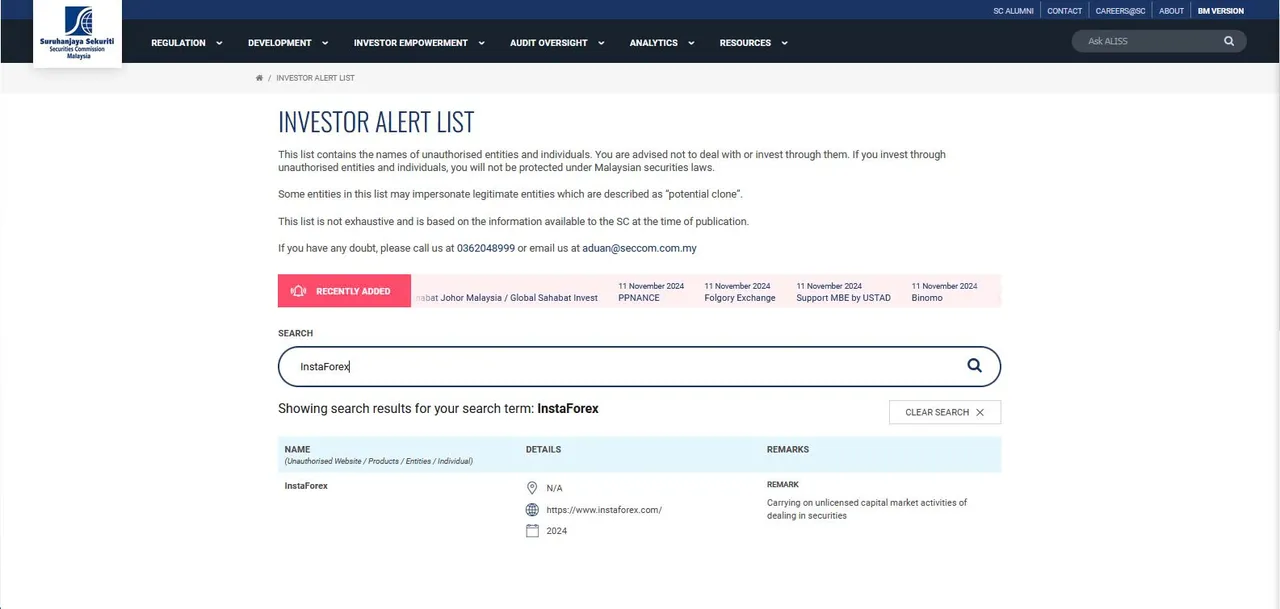
Task: Click the NAME column header
Action: (297, 449)
